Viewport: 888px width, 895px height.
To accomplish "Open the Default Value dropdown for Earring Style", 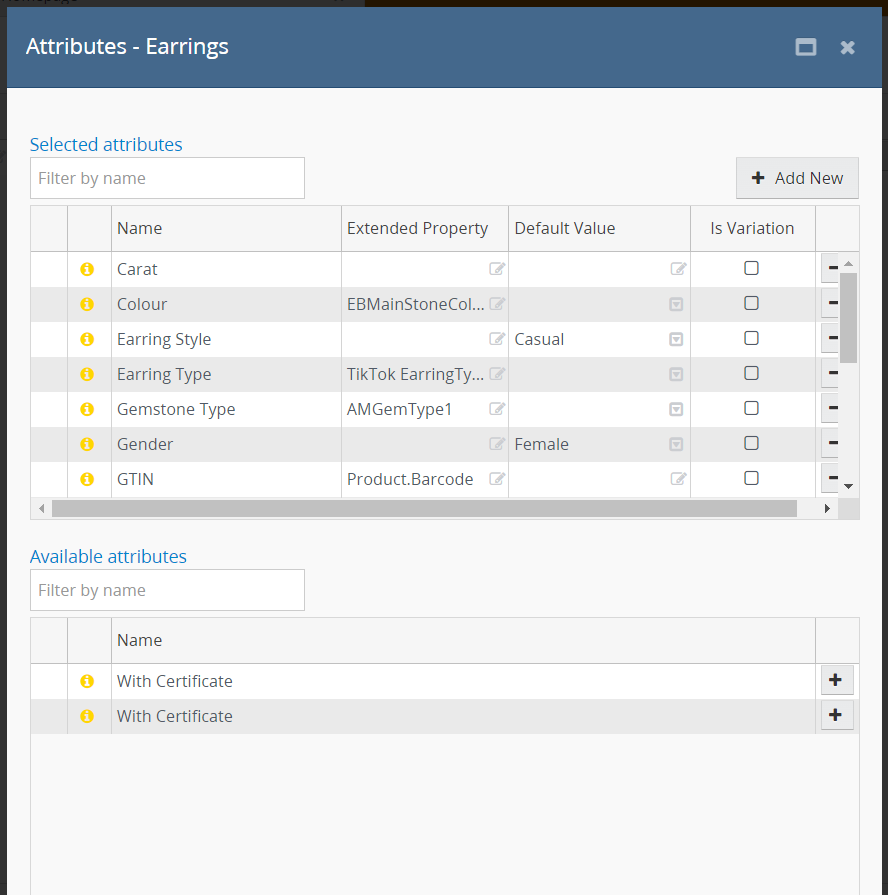I will [x=676, y=339].
